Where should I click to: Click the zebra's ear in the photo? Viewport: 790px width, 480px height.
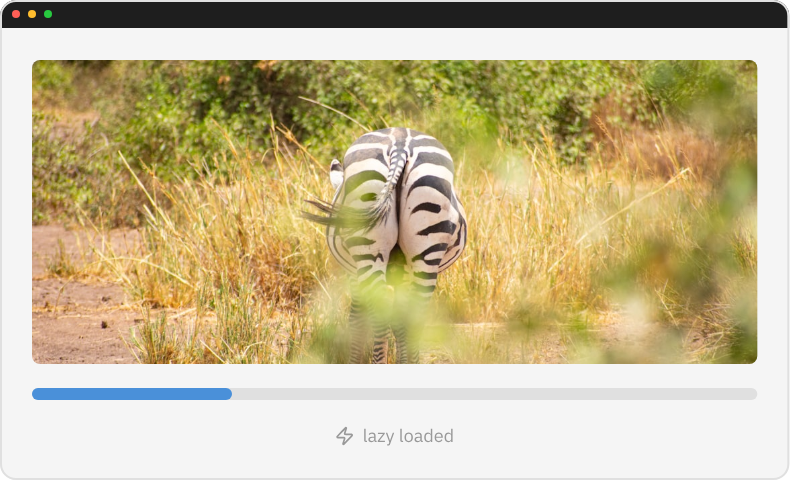pos(337,173)
